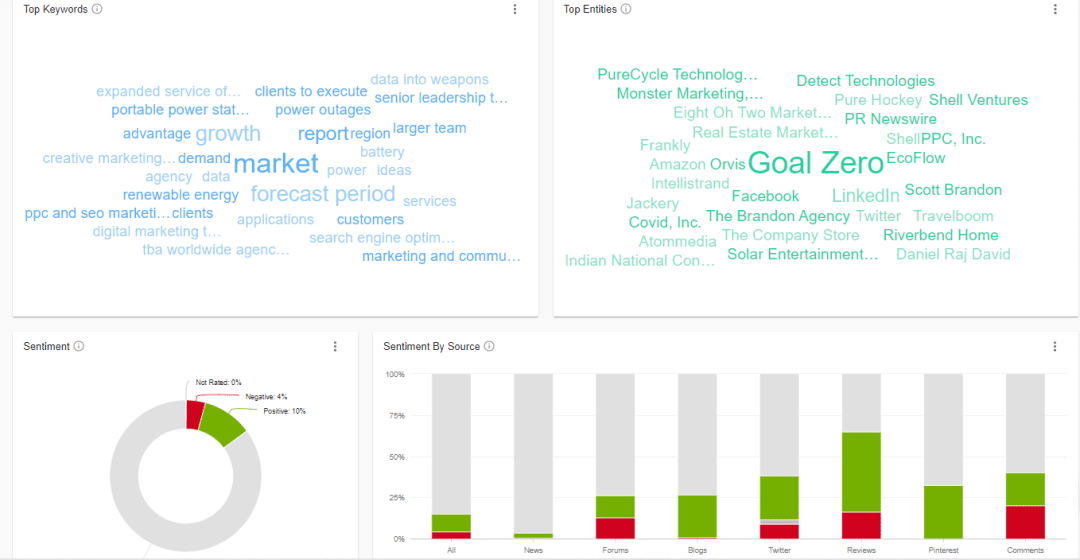Select entity 'Covid, Inc.'
The width and height of the screenshot is (1080, 560).
(x=665, y=222)
